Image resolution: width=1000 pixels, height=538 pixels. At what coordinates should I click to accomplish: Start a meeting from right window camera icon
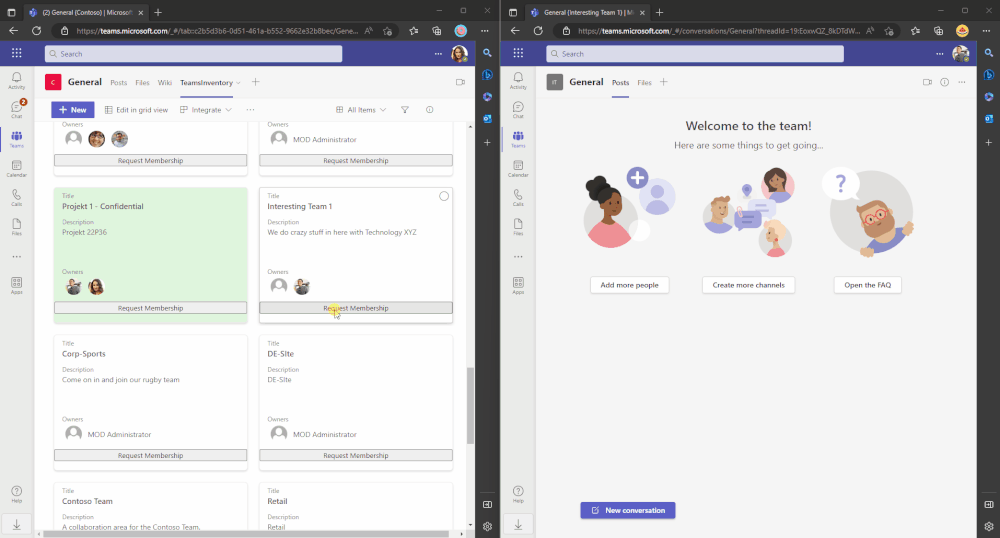tap(927, 82)
